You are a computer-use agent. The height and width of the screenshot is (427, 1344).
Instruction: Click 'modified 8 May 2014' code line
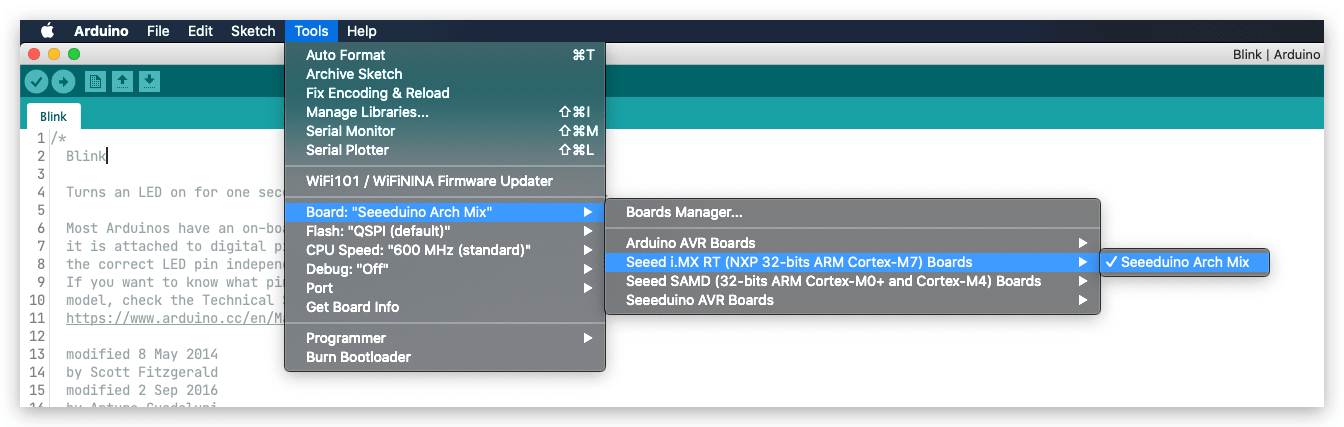[x=142, y=354]
